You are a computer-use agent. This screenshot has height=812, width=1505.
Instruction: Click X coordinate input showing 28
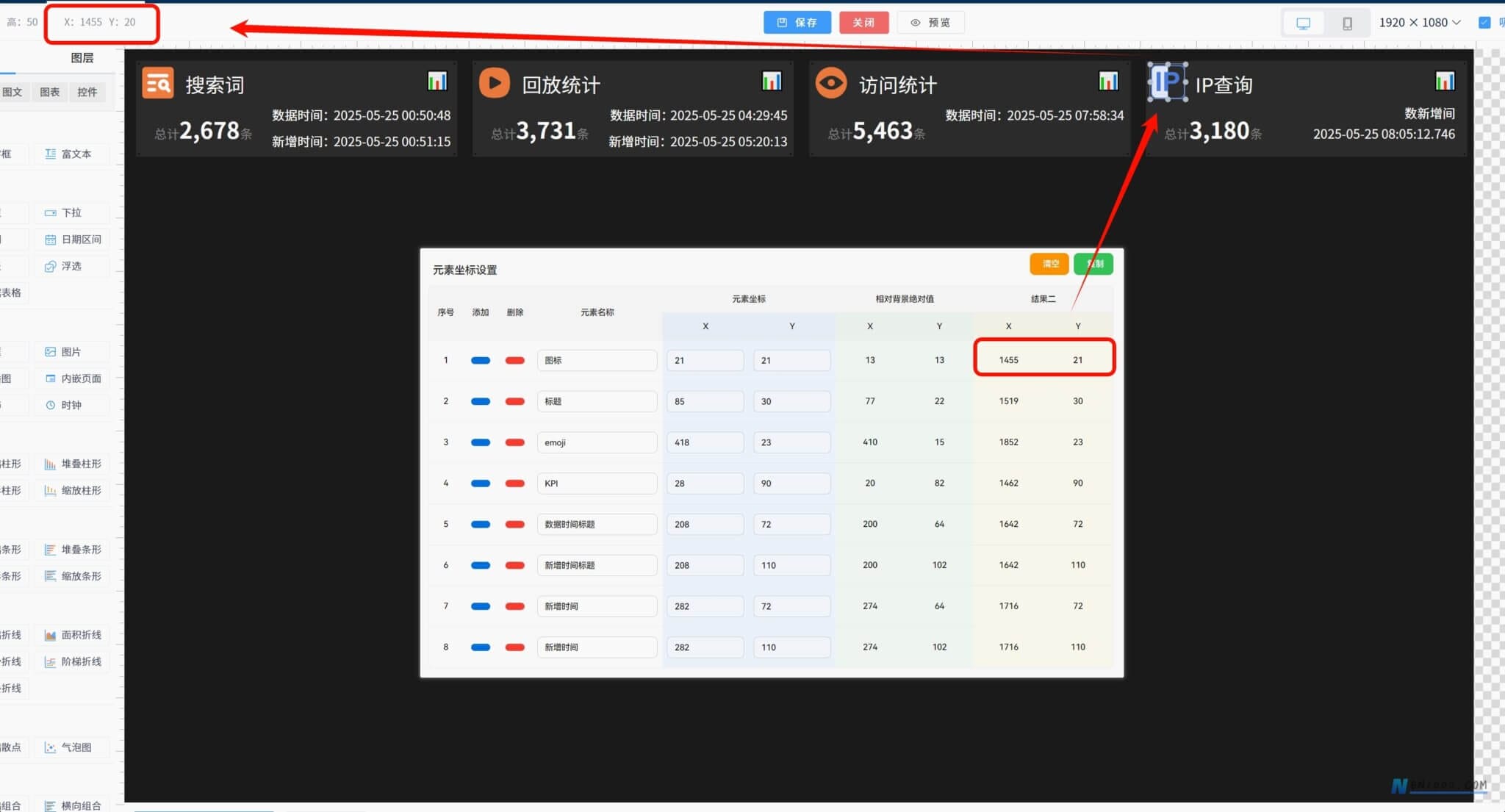click(705, 484)
